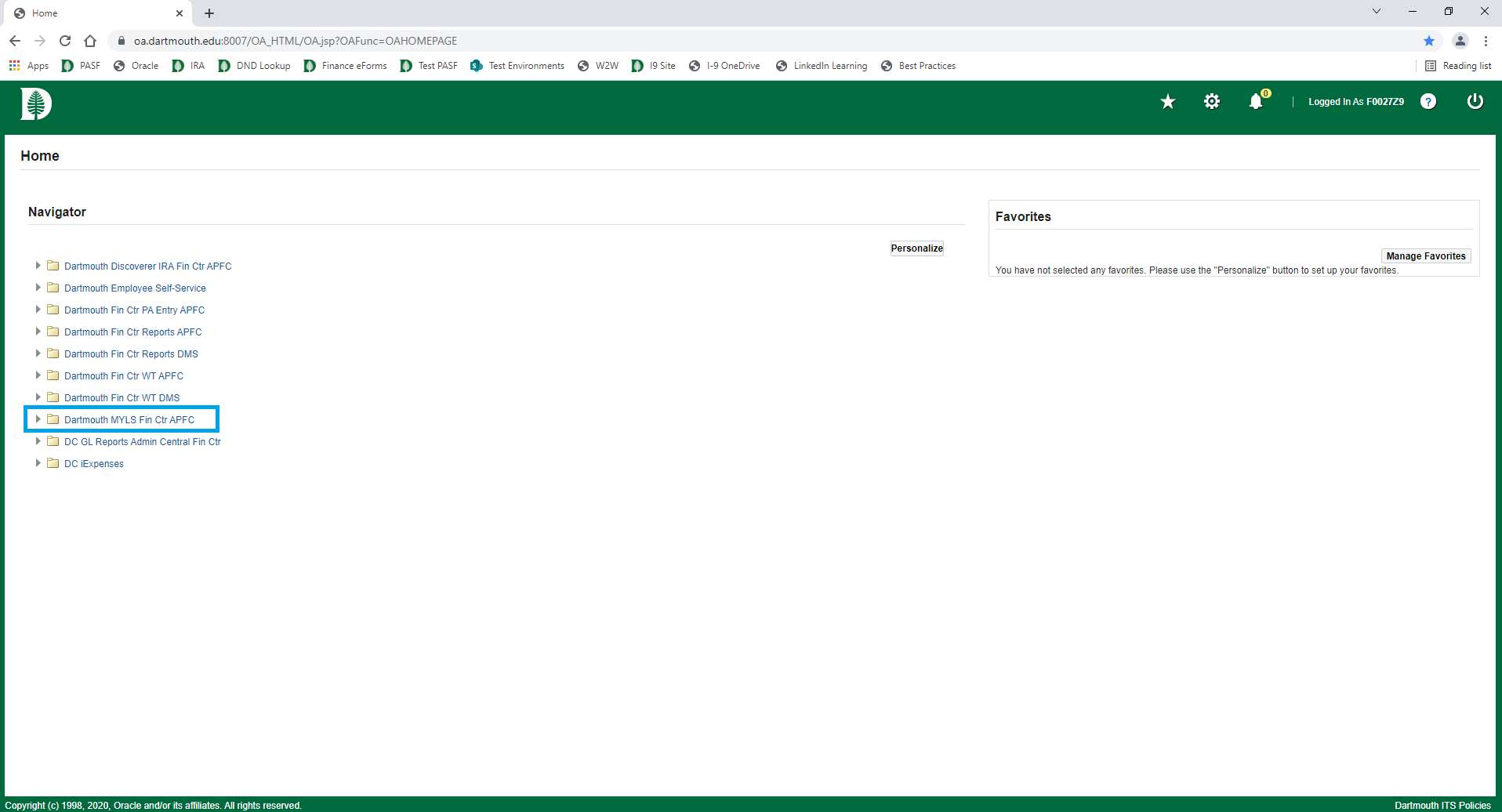
Task: Open the Favorites star in header
Action: point(1168,102)
